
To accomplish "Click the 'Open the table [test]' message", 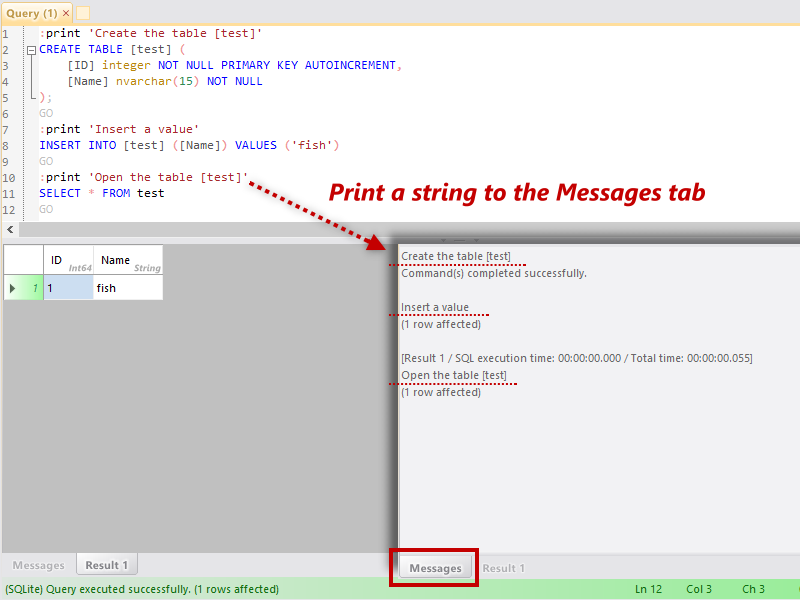I will [454, 376].
